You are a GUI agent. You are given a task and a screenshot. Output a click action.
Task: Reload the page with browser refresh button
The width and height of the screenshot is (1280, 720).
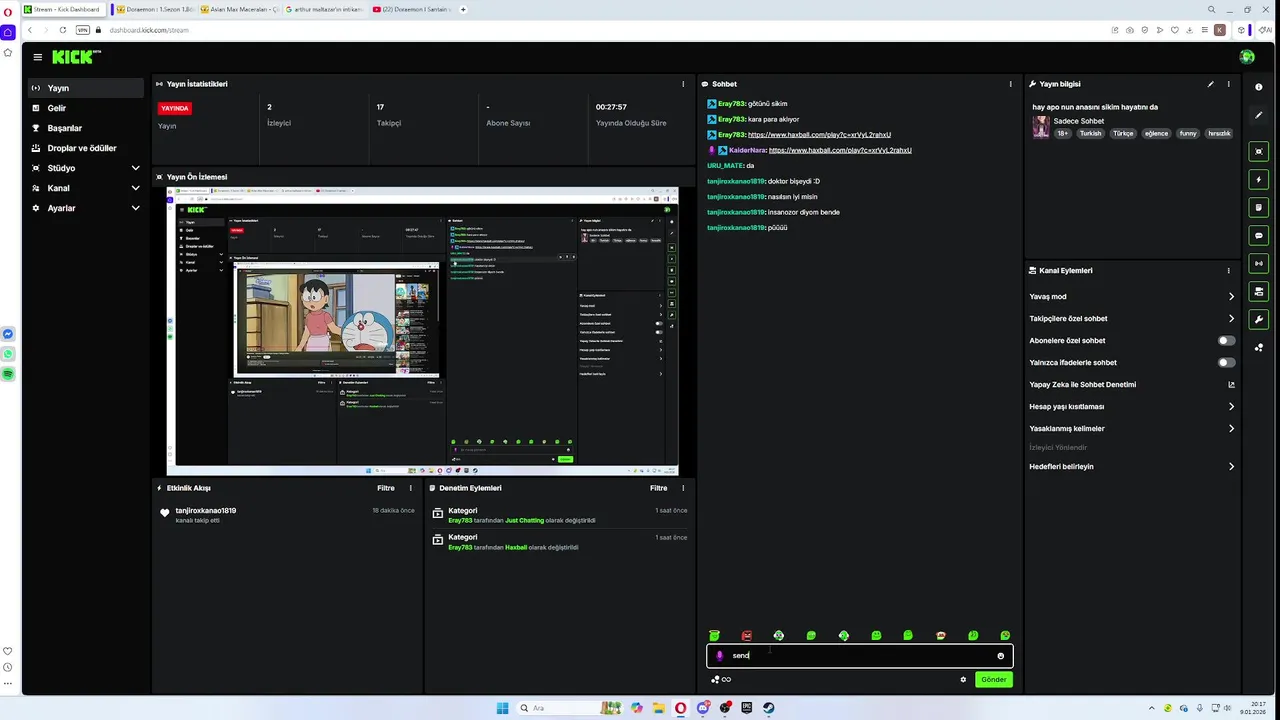pyautogui.click(x=63, y=30)
